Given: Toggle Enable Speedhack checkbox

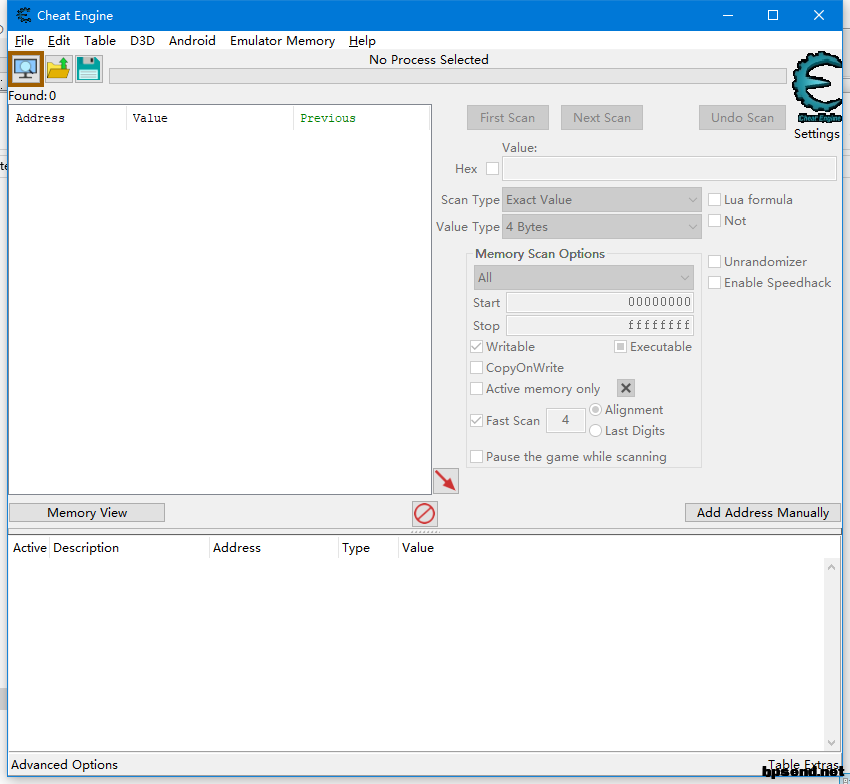Looking at the screenshot, I should pos(714,282).
